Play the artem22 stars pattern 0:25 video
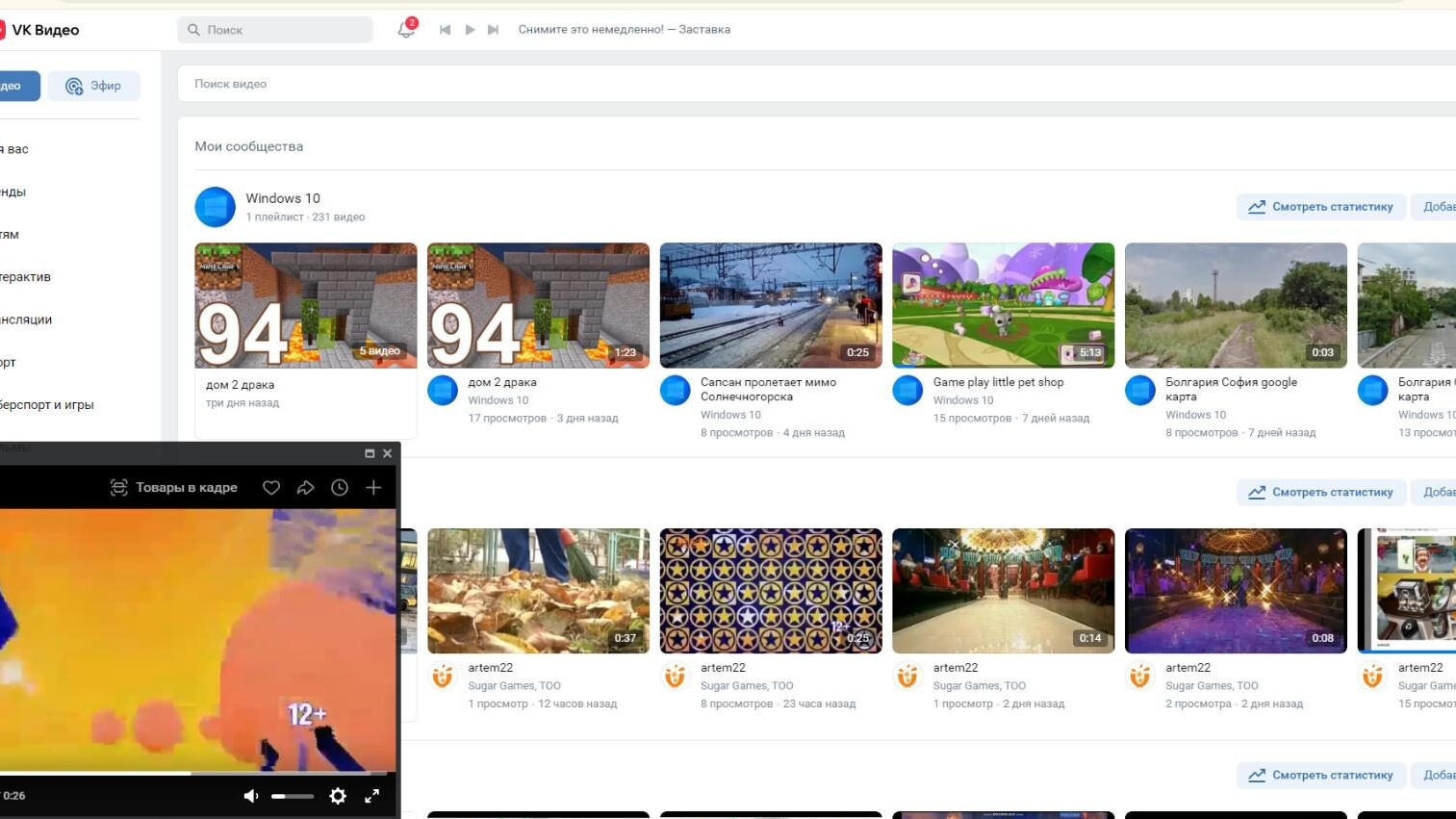Screen dimensions: 1456x819 pyautogui.click(x=771, y=591)
